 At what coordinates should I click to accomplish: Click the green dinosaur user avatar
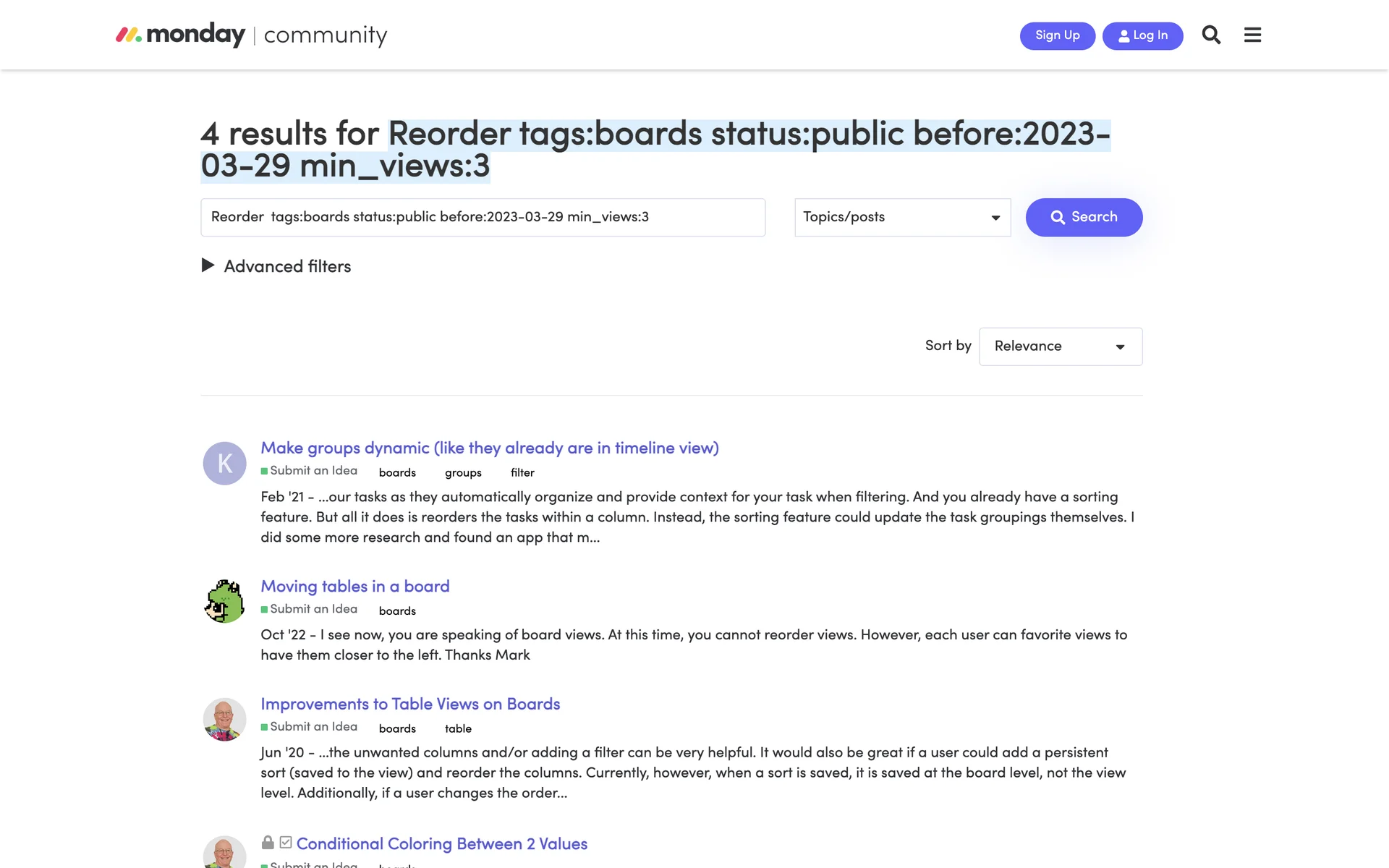[224, 601]
